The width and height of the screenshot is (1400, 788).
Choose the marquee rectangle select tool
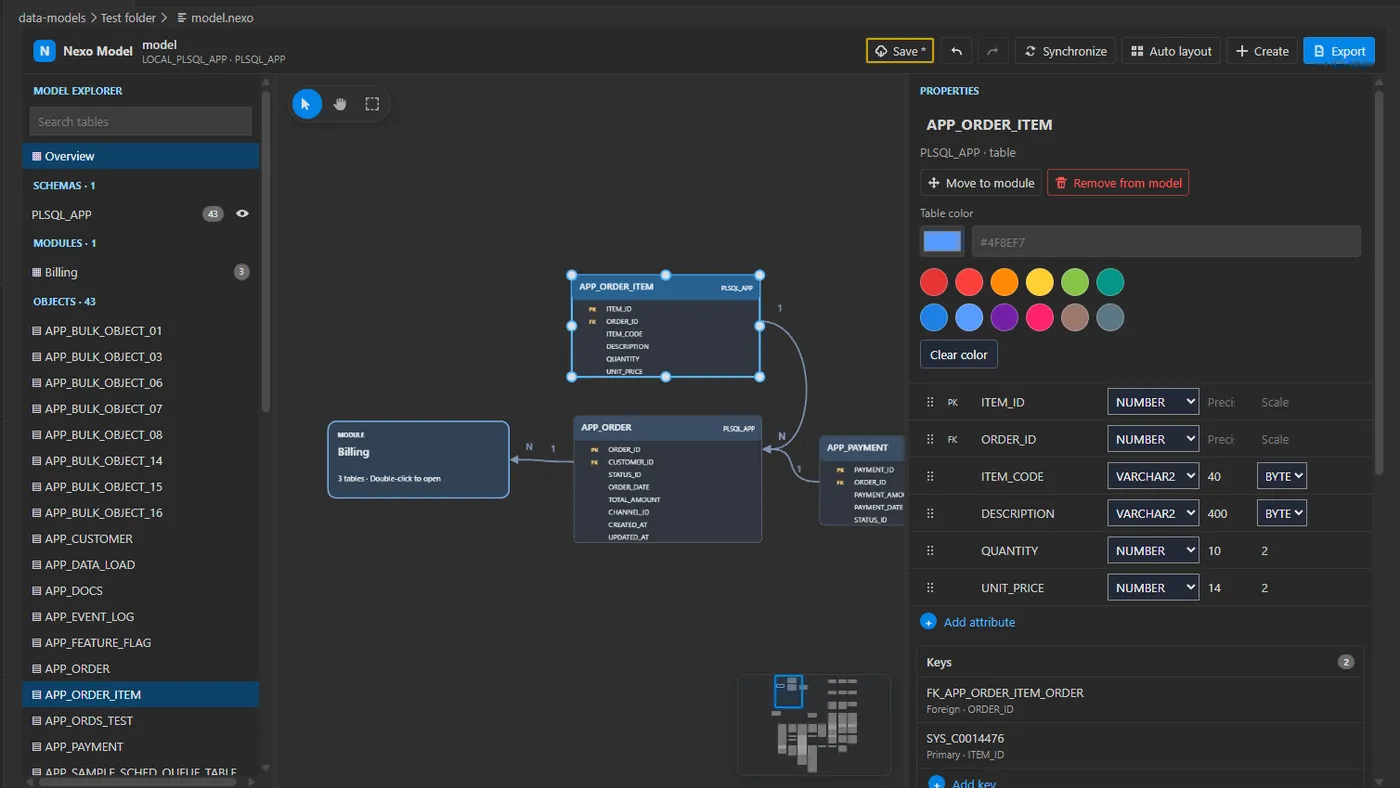pyautogui.click(x=372, y=104)
